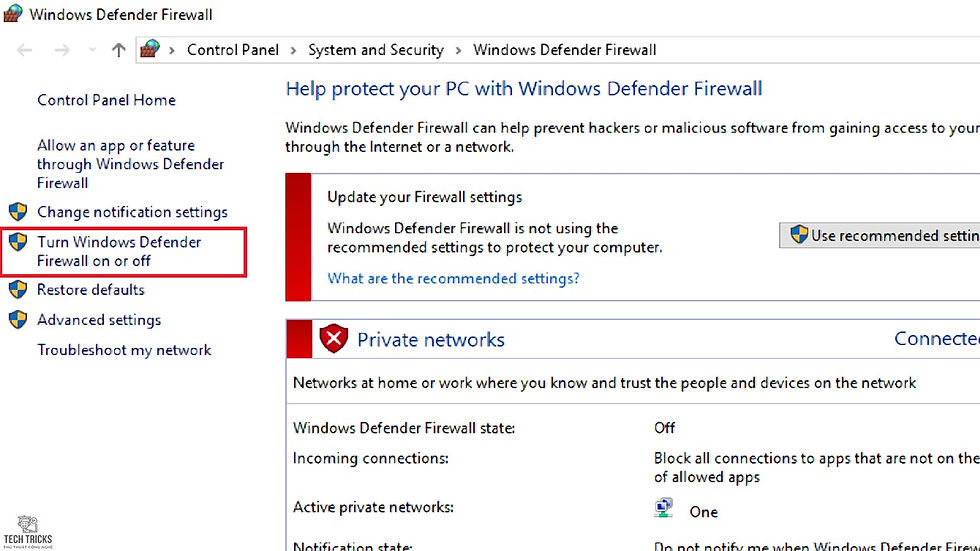
Task: Expand the chevron after Control Panel
Action: point(293,51)
